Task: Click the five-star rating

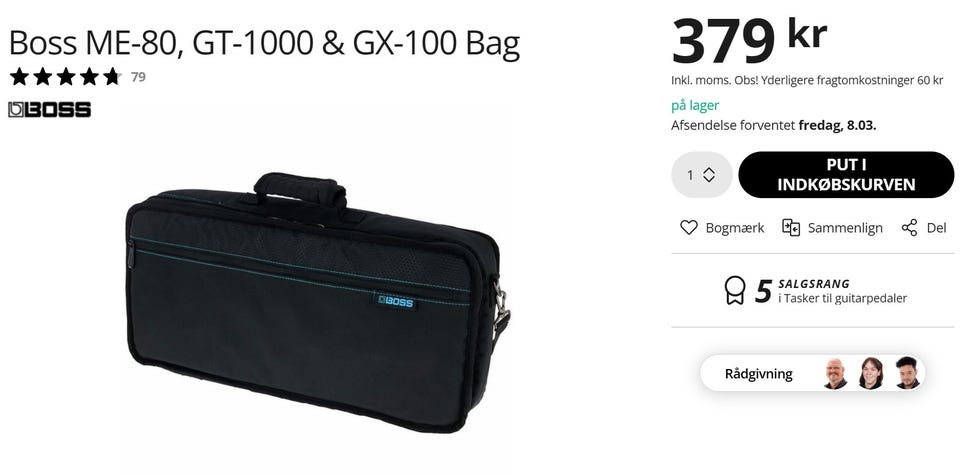Action: click(x=65, y=77)
